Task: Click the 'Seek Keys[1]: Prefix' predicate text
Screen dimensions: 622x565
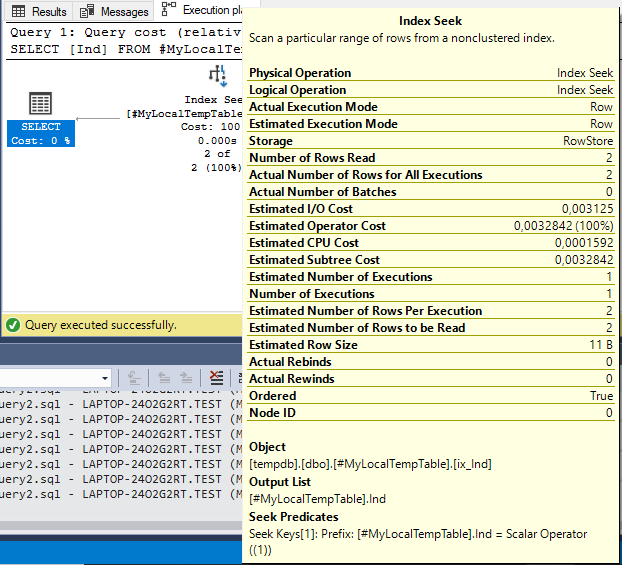Action: (418, 542)
